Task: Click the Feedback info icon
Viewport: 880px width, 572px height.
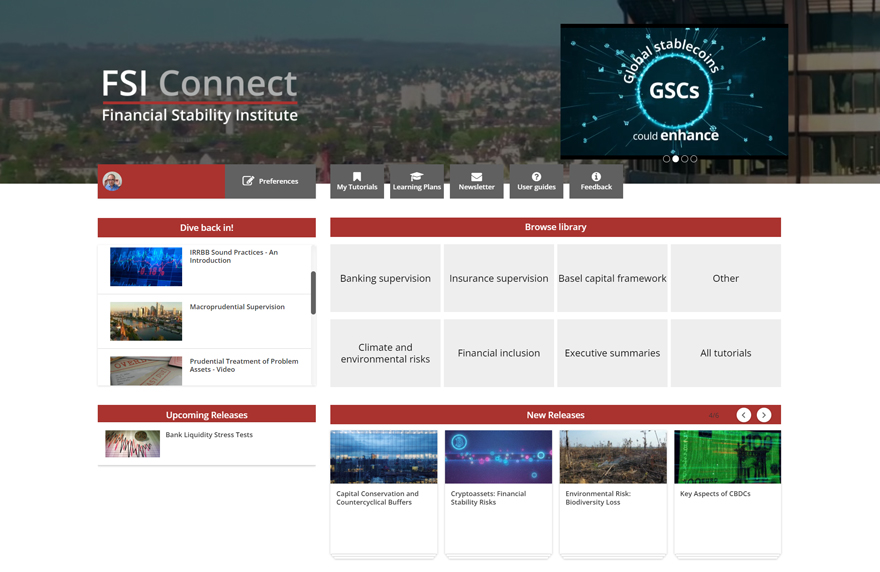Action: pos(596,177)
